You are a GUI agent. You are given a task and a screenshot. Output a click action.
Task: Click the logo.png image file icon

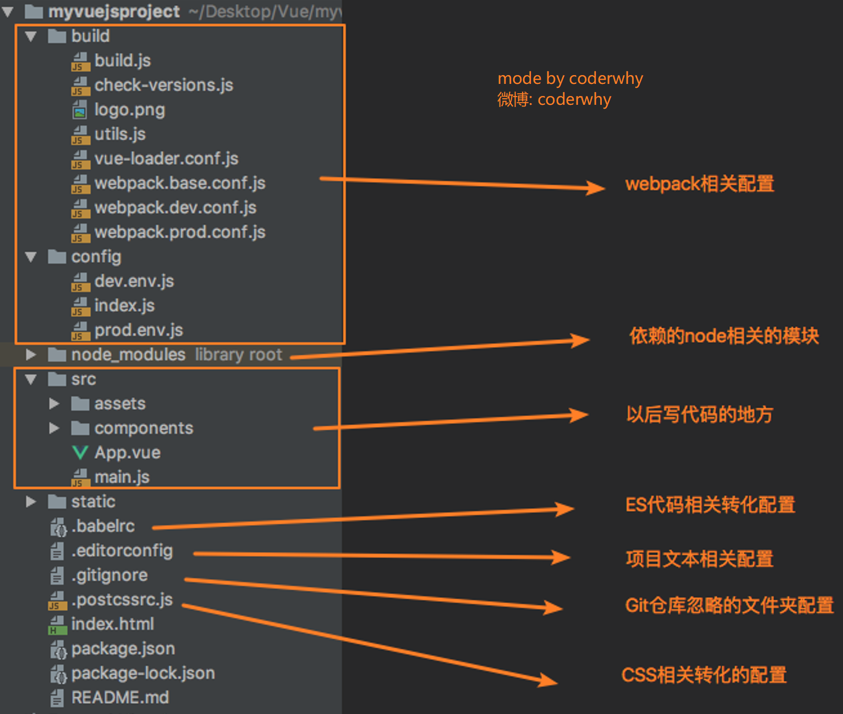[x=80, y=110]
